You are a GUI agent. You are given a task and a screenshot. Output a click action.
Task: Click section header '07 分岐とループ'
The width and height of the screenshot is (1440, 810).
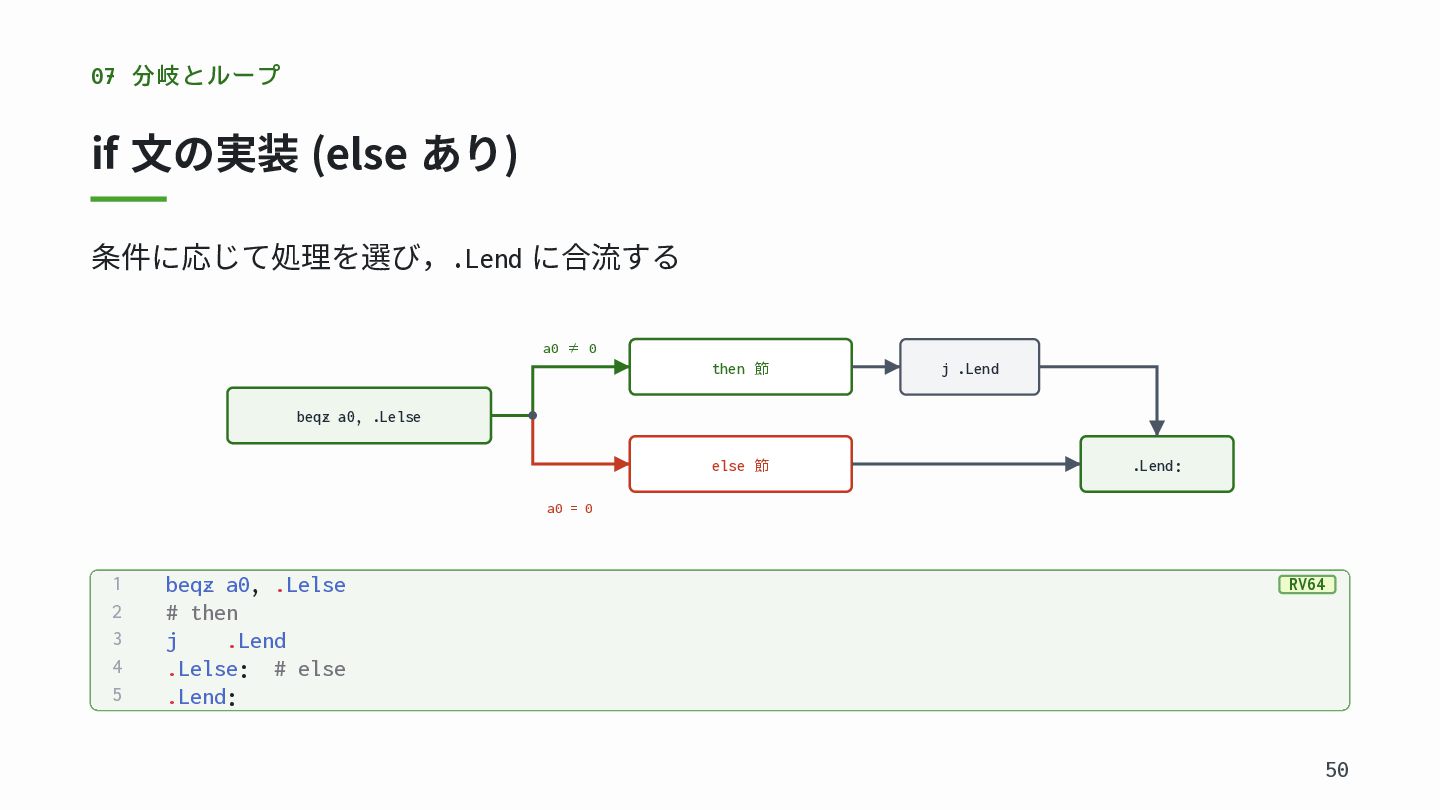click(x=185, y=75)
